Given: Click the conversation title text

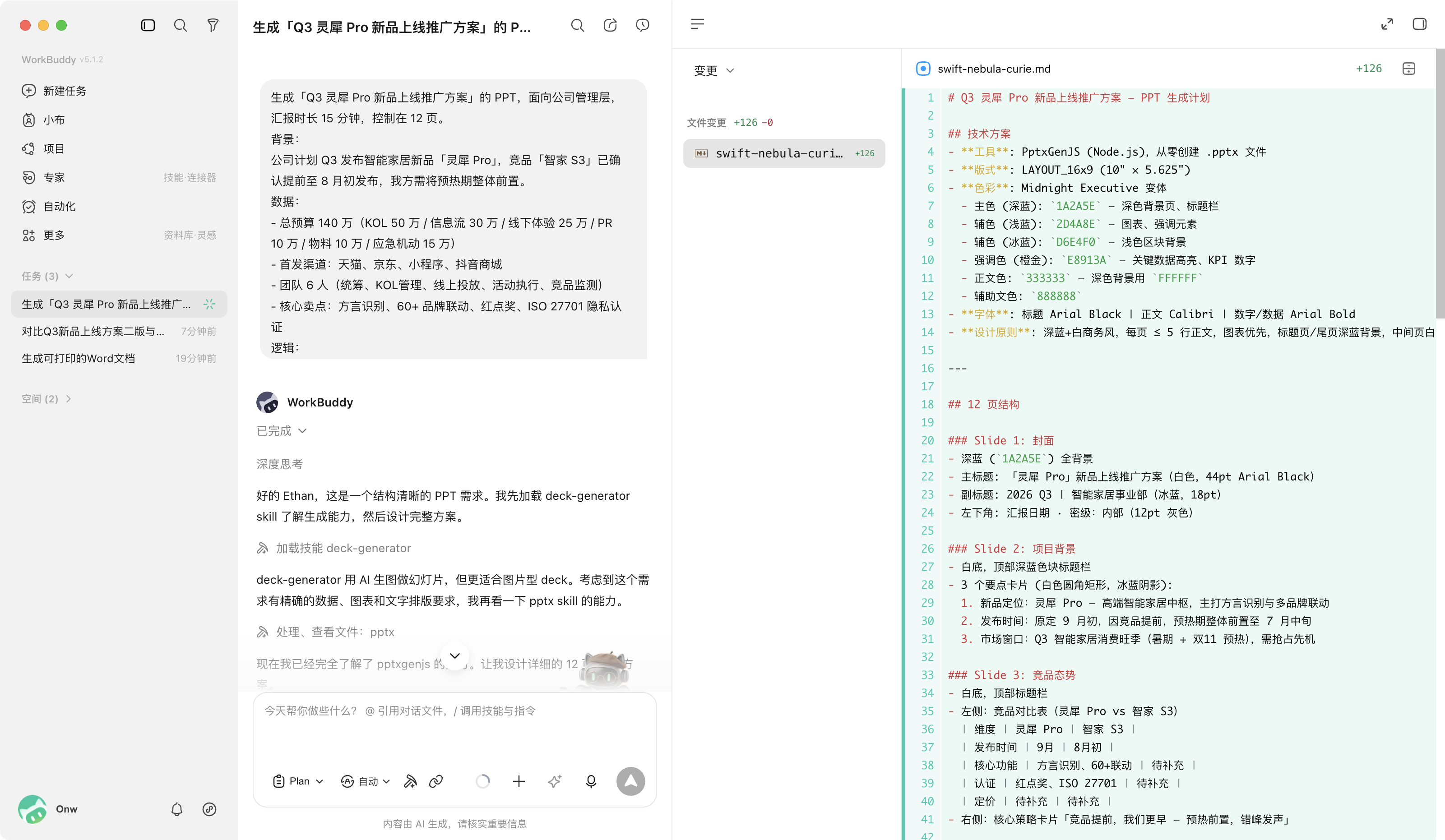Looking at the screenshot, I should (x=392, y=27).
